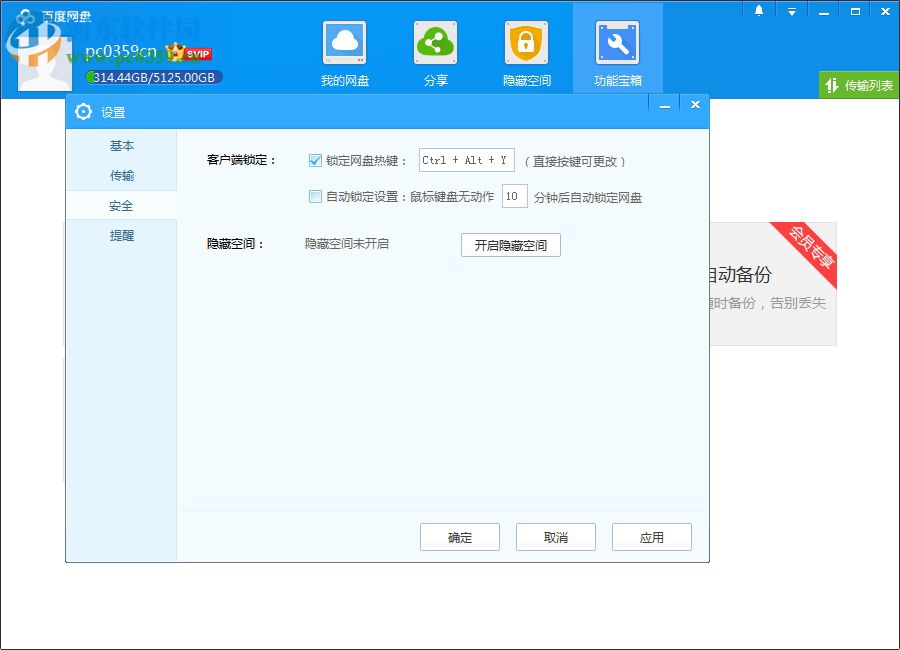Open 我的网盘 cloud drive panel

coord(345,50)
